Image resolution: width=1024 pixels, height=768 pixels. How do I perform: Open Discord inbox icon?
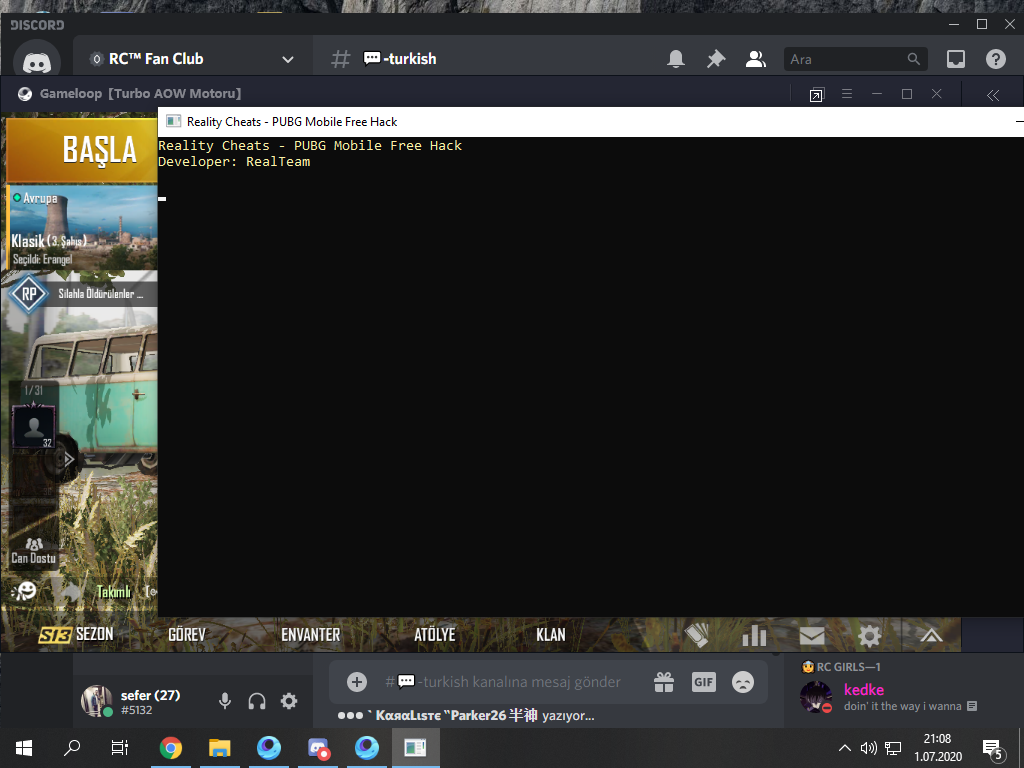coord(955,59)
